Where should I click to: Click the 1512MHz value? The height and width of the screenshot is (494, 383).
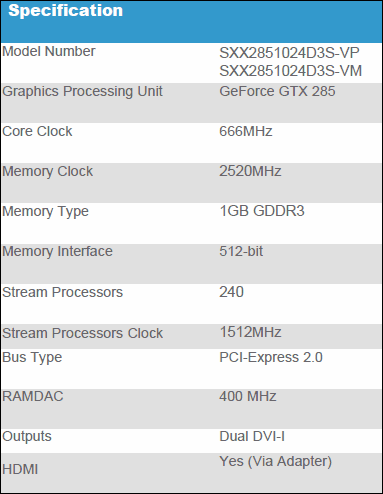pos(250,332)
